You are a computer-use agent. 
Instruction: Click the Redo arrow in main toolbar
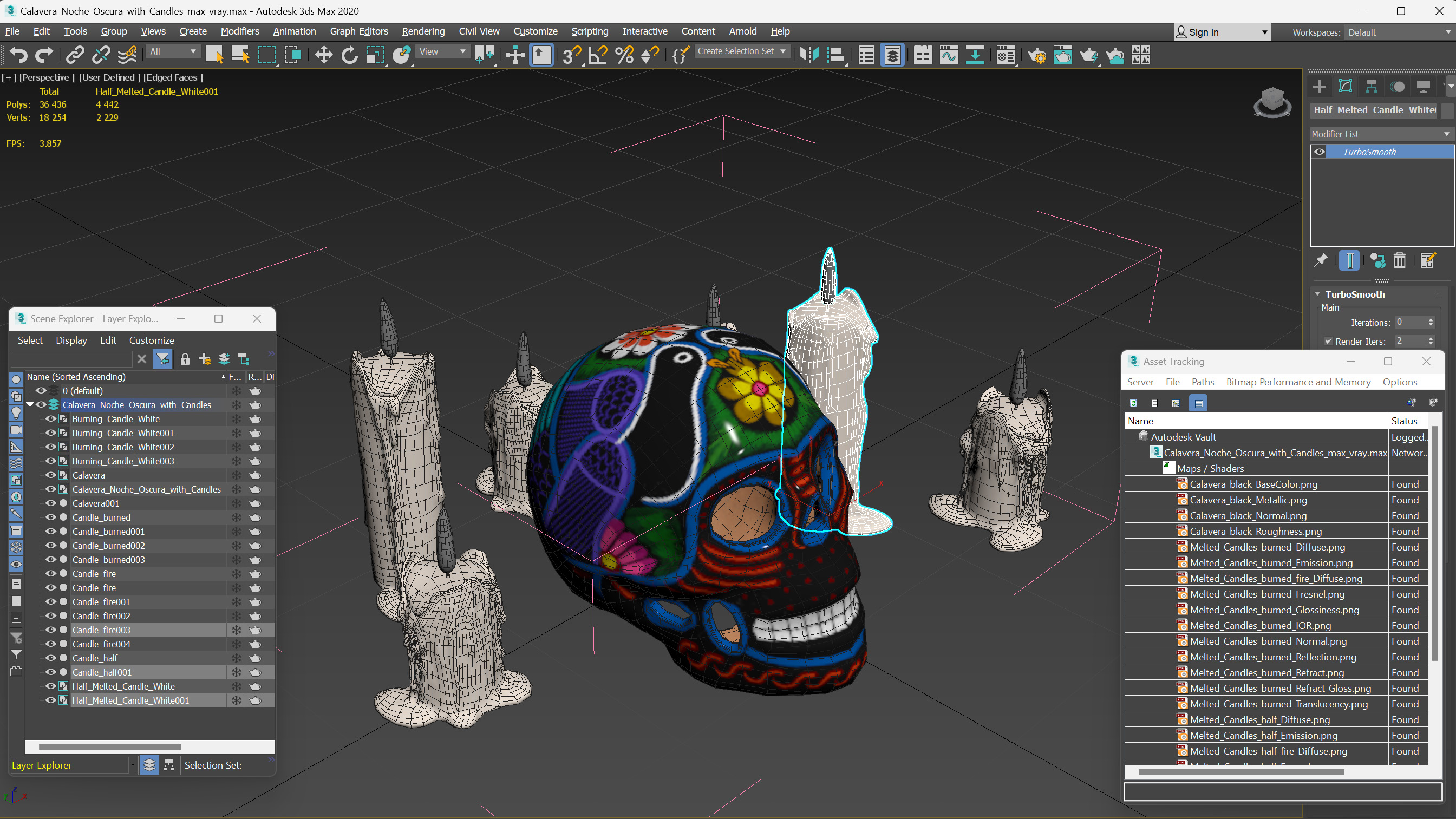pos(44,55)
